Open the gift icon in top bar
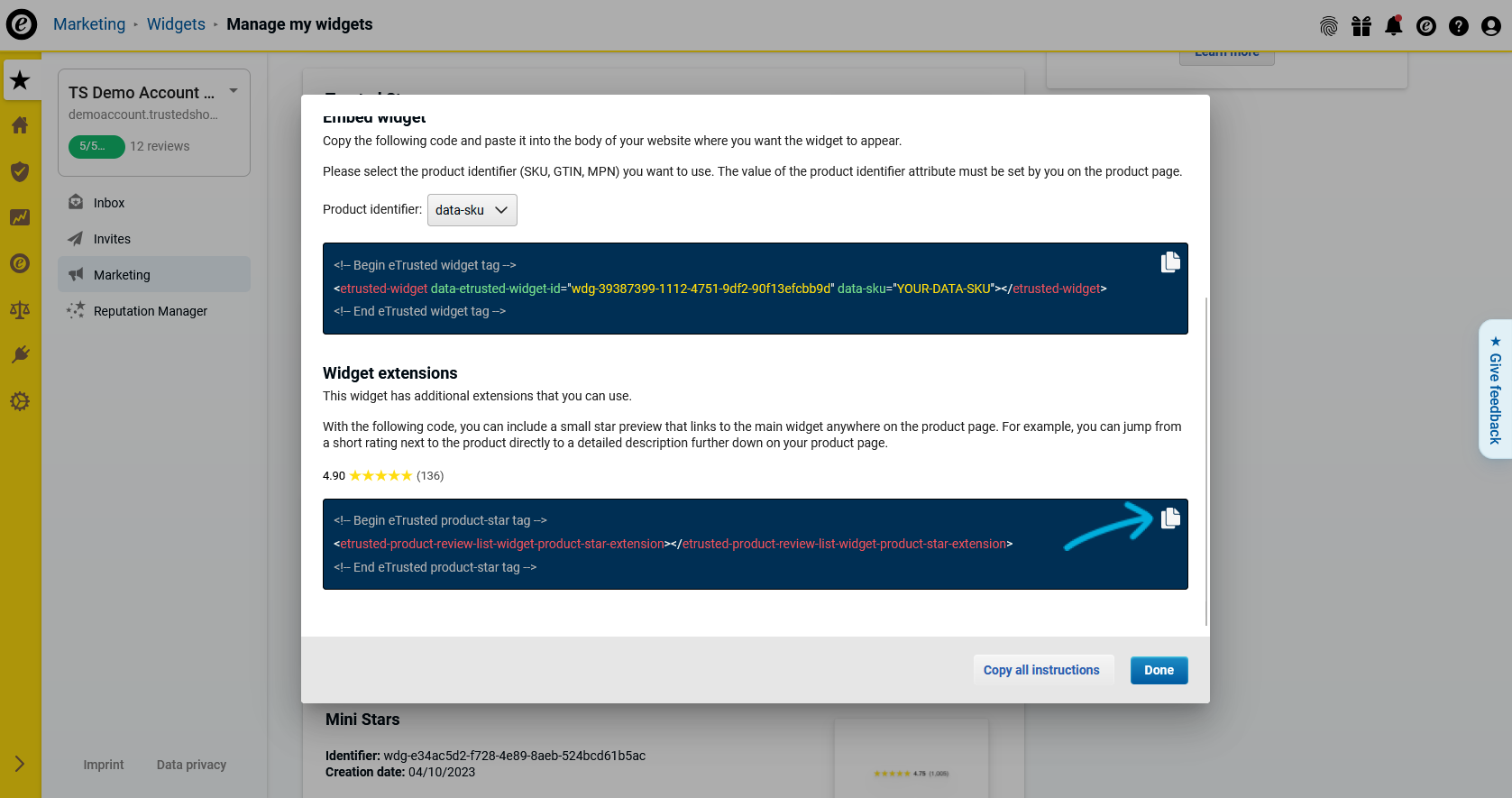 pos(1361,26)
